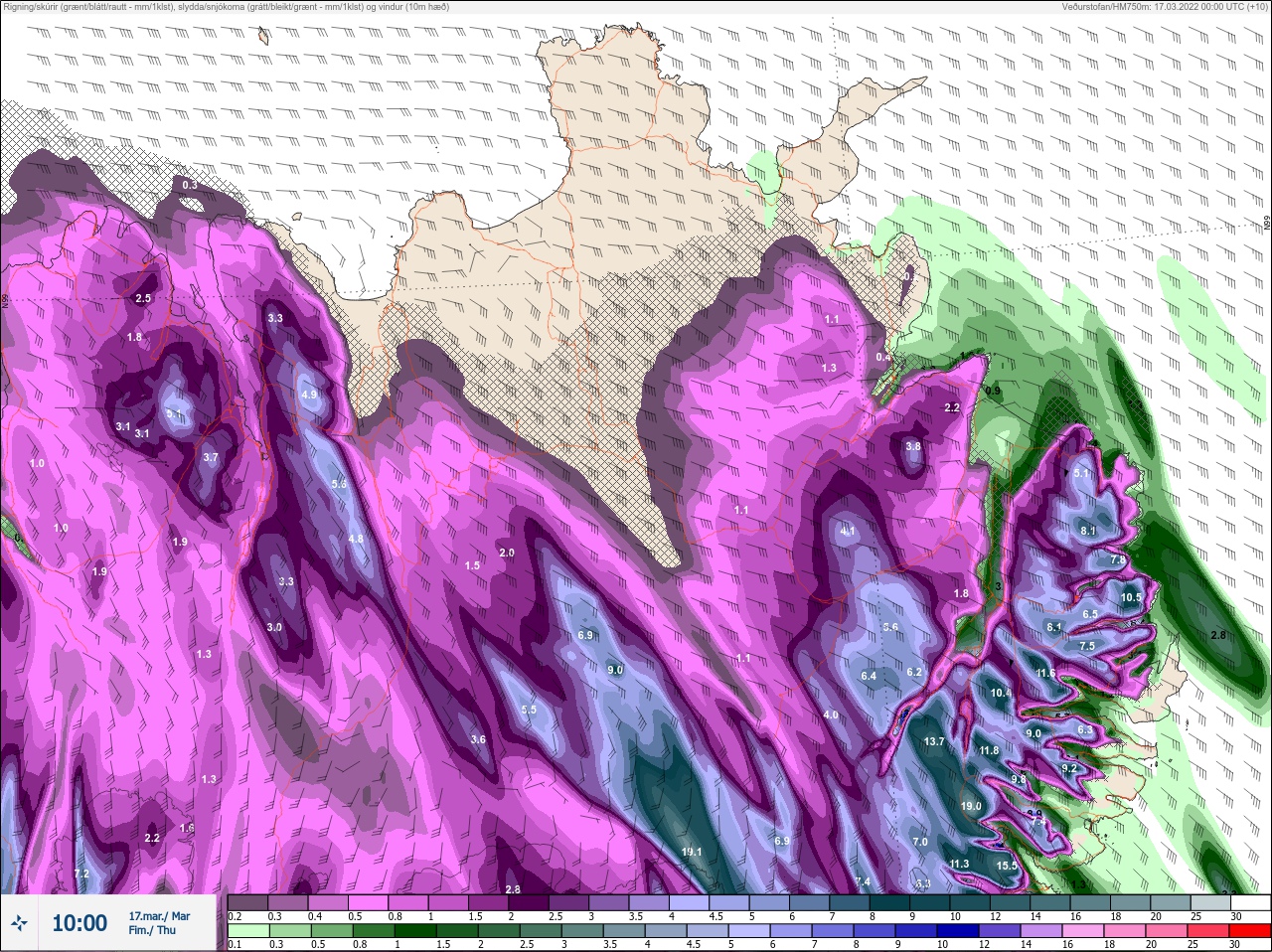
Task: Click the 10.4 precipitation value label
Action: point(1001,693)
